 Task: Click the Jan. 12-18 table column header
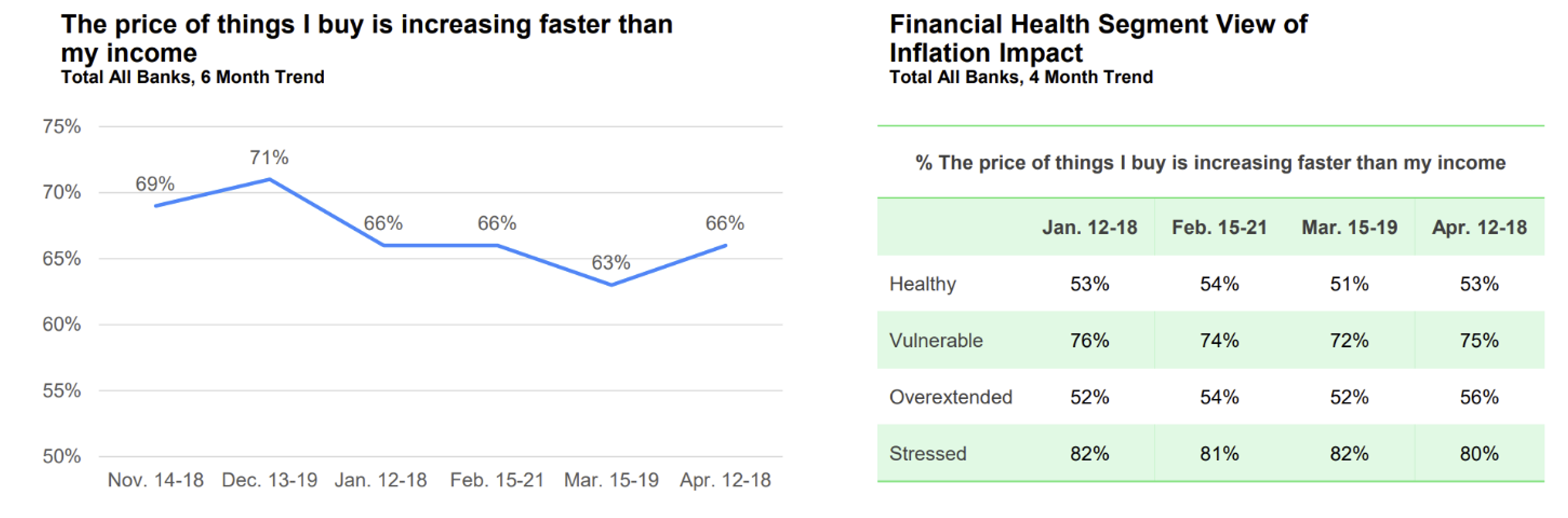pos(1090,228)
